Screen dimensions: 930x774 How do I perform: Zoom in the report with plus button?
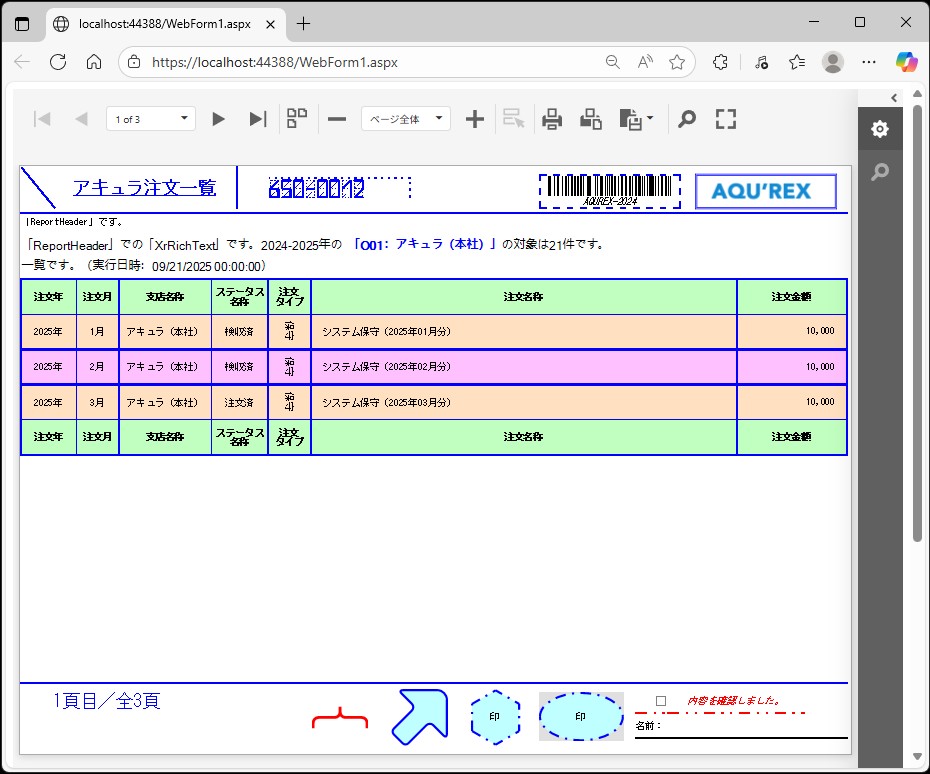475,119
